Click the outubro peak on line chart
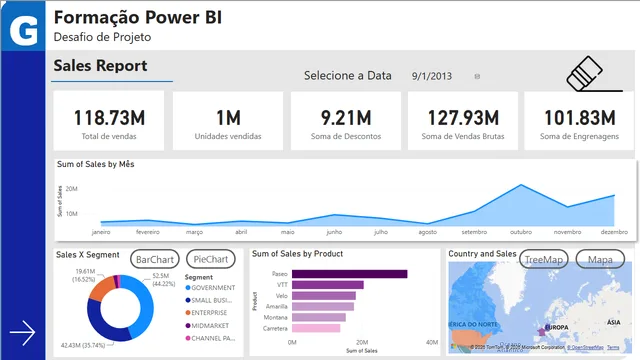 pyautogui.click(x=521, y=185)
